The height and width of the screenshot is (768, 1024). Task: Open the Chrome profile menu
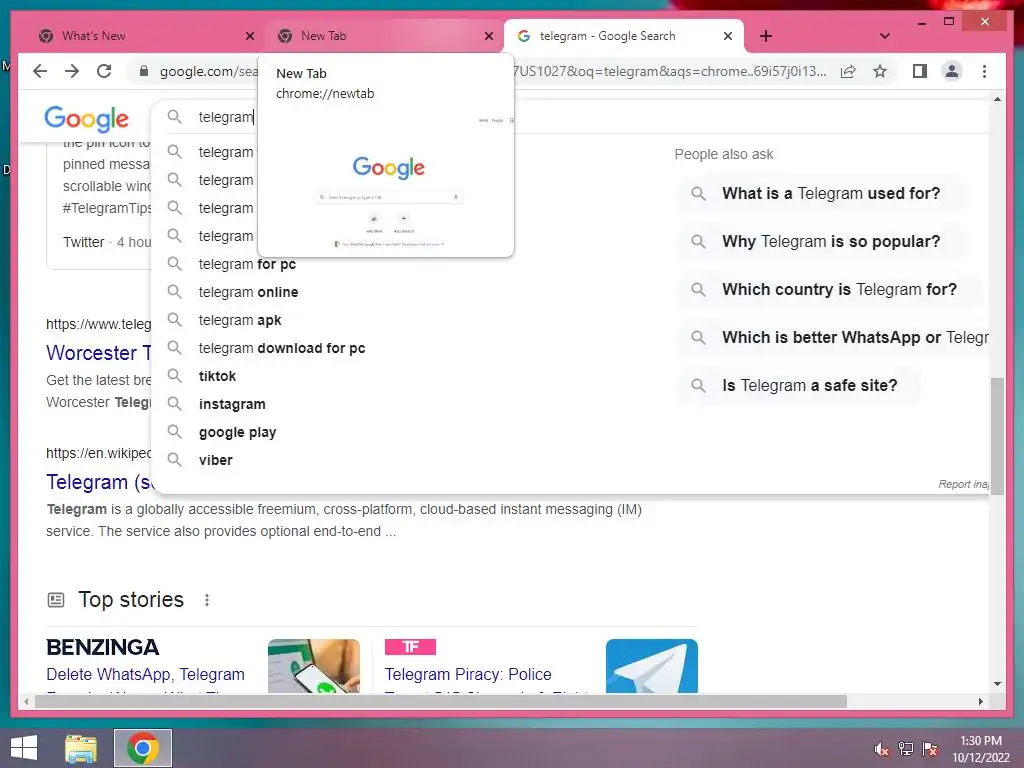coord(952,71)
